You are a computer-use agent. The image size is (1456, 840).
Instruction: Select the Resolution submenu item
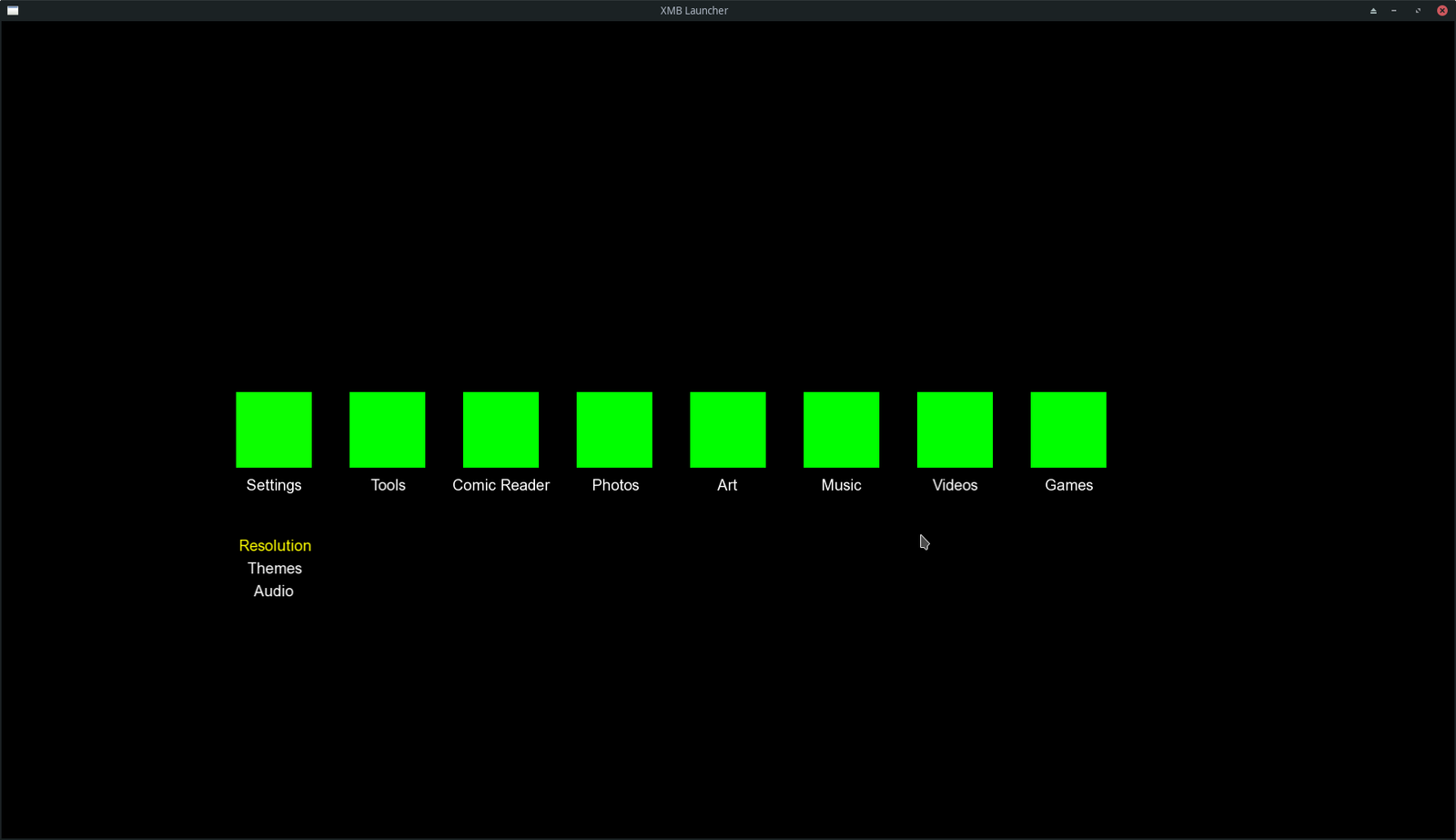275,545
